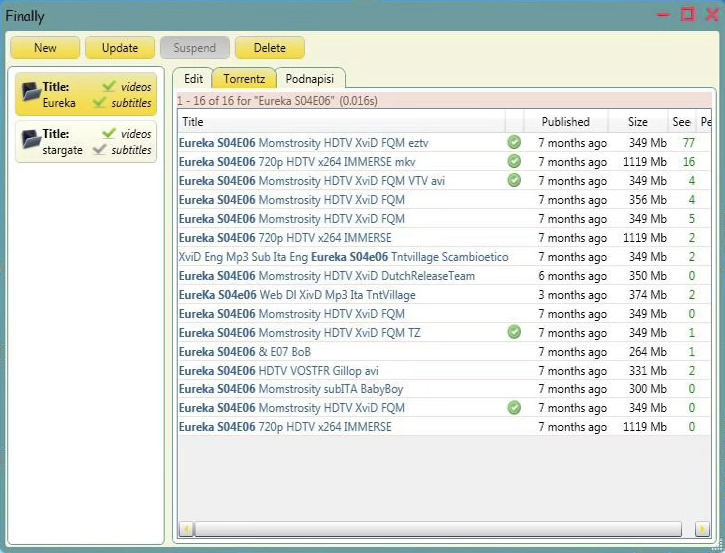This screenshot has width=725, height=553.
Task: Open Eureka S04E06 & E07 BoB link
Action: 245,351
